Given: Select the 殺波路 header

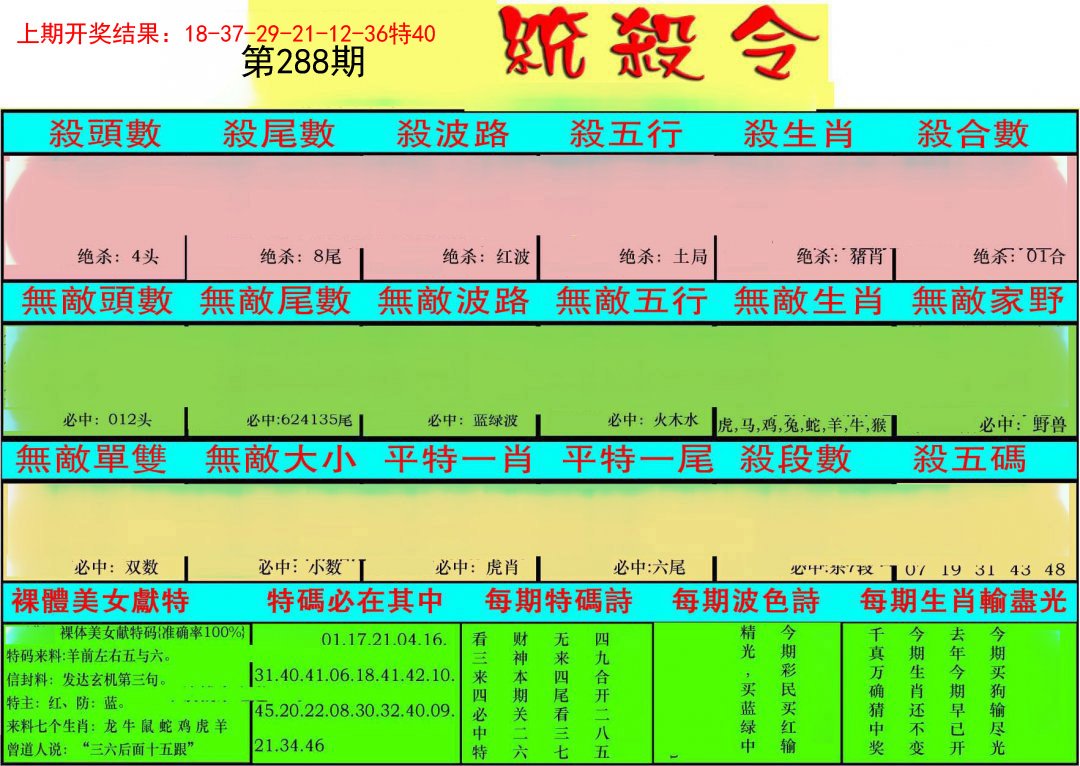Looking at the screenshot, I should click(x=452, y=133).
